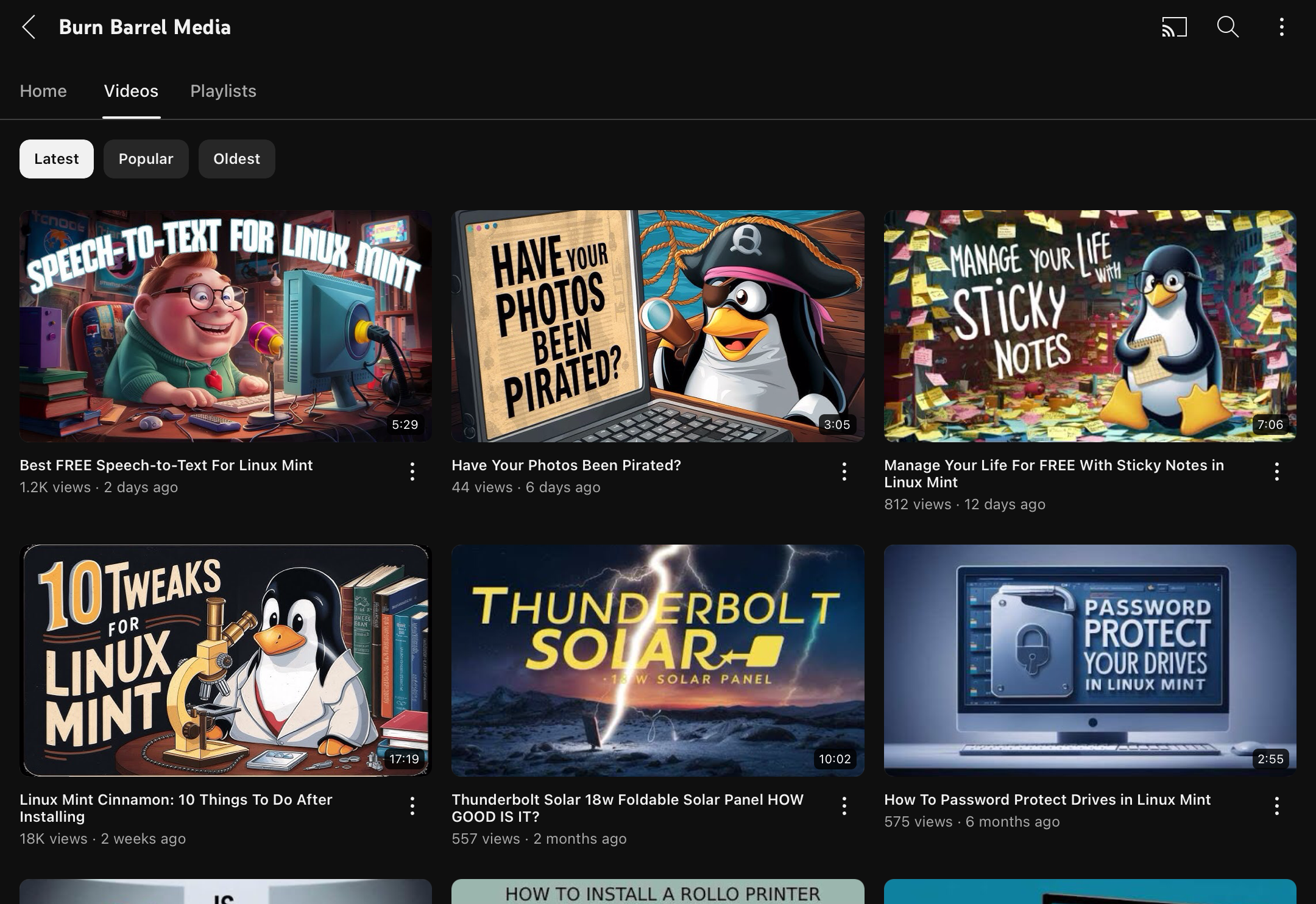Play the Sticky Notes video thumbnail
Screen dimensions: 1316x904
[x=1090, y=326]
